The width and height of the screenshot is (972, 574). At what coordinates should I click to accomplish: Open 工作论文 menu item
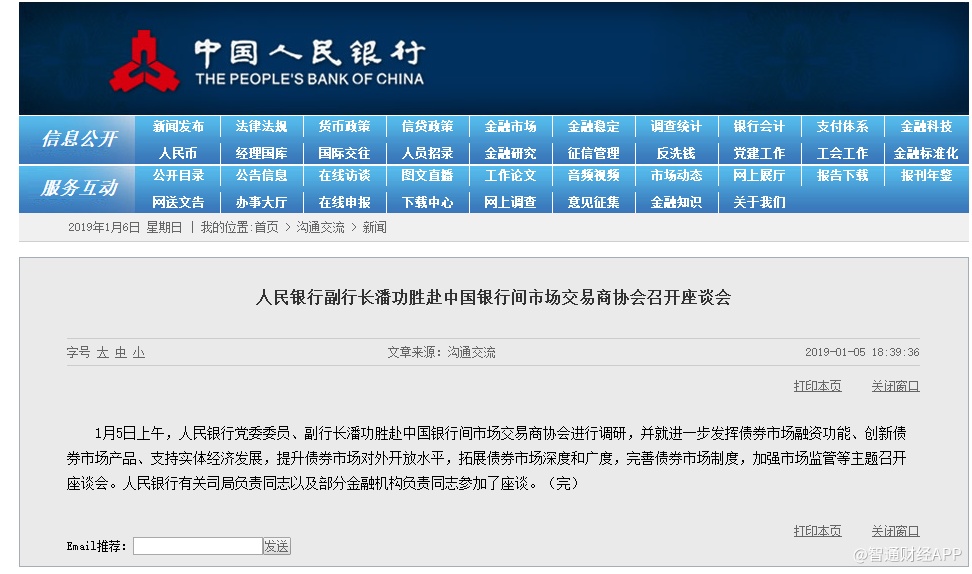tap(510, 175)
